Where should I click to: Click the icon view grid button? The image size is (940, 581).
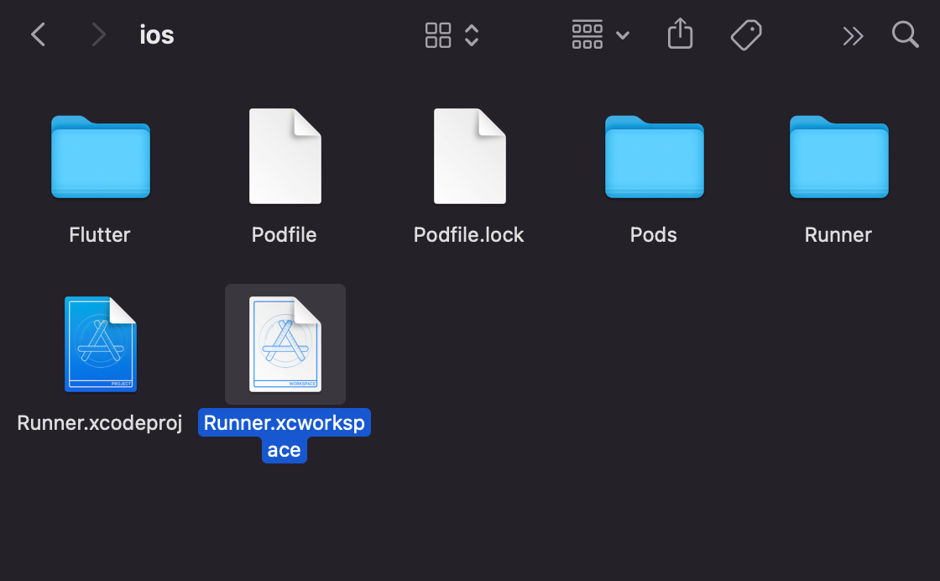pos(438,35)
